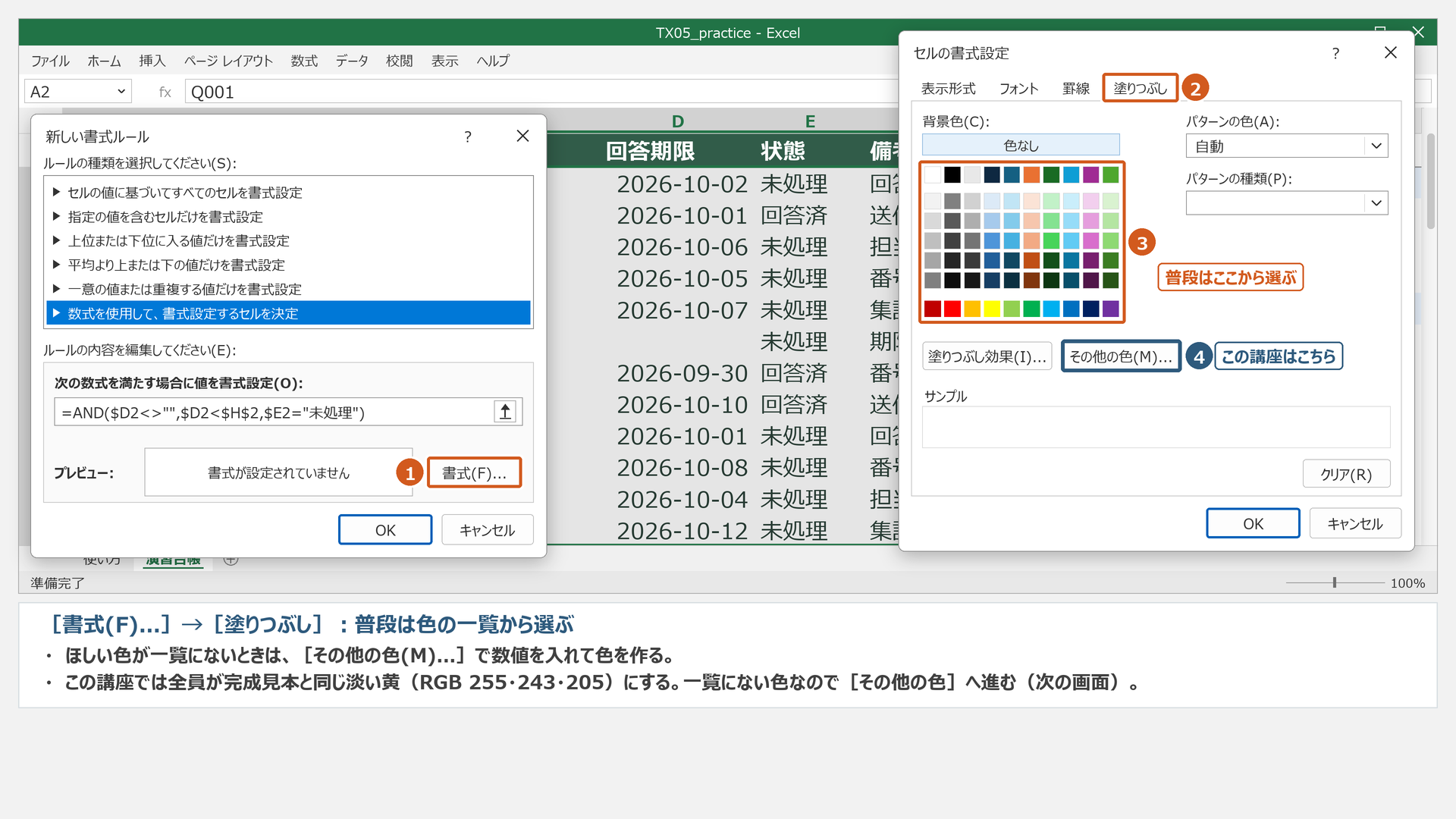Select rule 平均より上または下の値だけを書式設定
Viewport: 1456px width, 819px height.
tap(288, 265)
